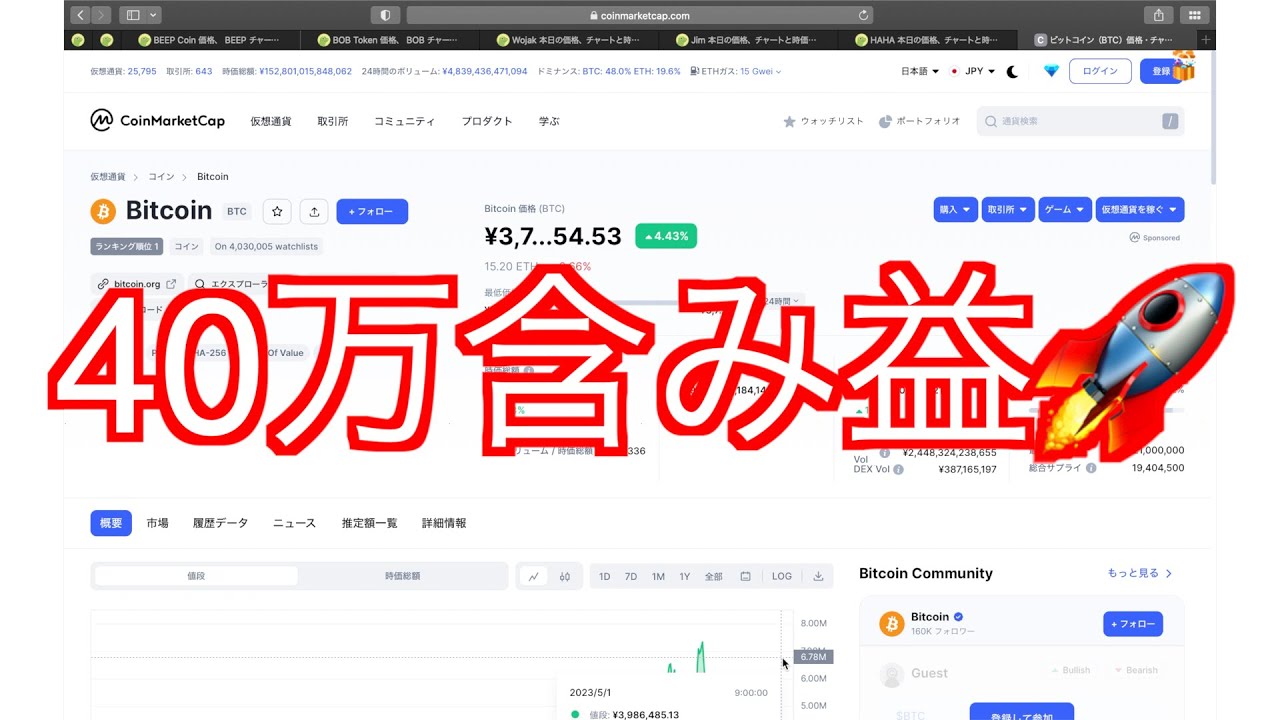Image resolution: width=1280 pixels, height=720 pixels.
Task: Set chart range to 1D
Action: (x=605, y=577)
